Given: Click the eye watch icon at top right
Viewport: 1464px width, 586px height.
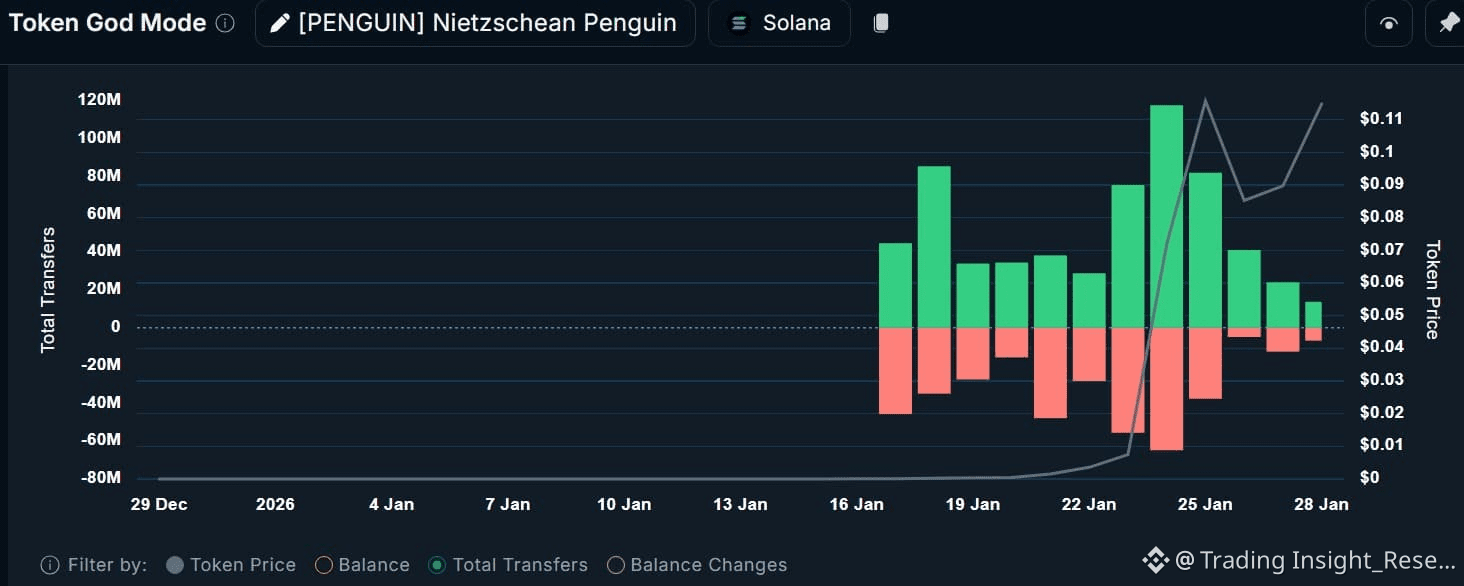Looking at the screenshot, I should pyautogui.click(x=1388, y=24).
